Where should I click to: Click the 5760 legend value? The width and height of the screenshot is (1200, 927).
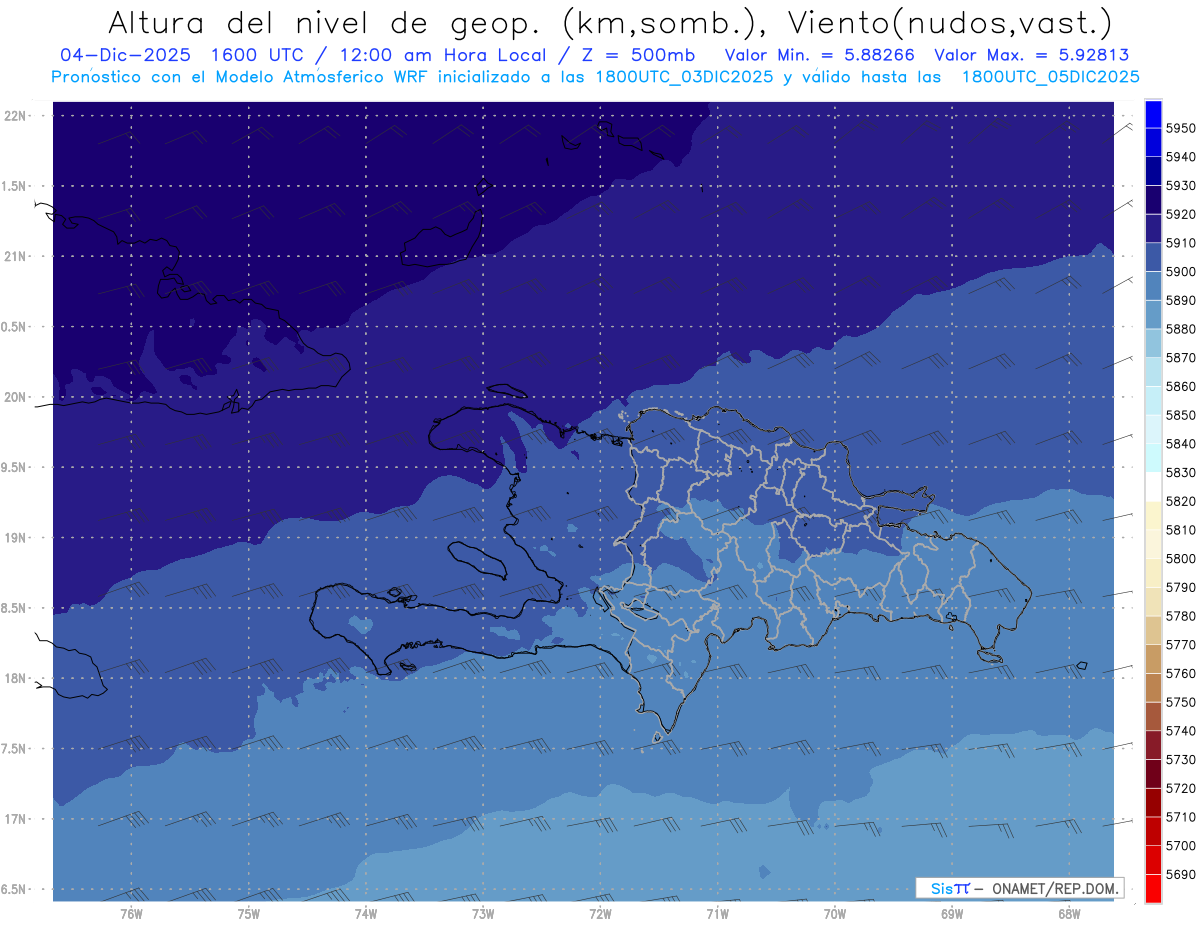coord(1181,673)
